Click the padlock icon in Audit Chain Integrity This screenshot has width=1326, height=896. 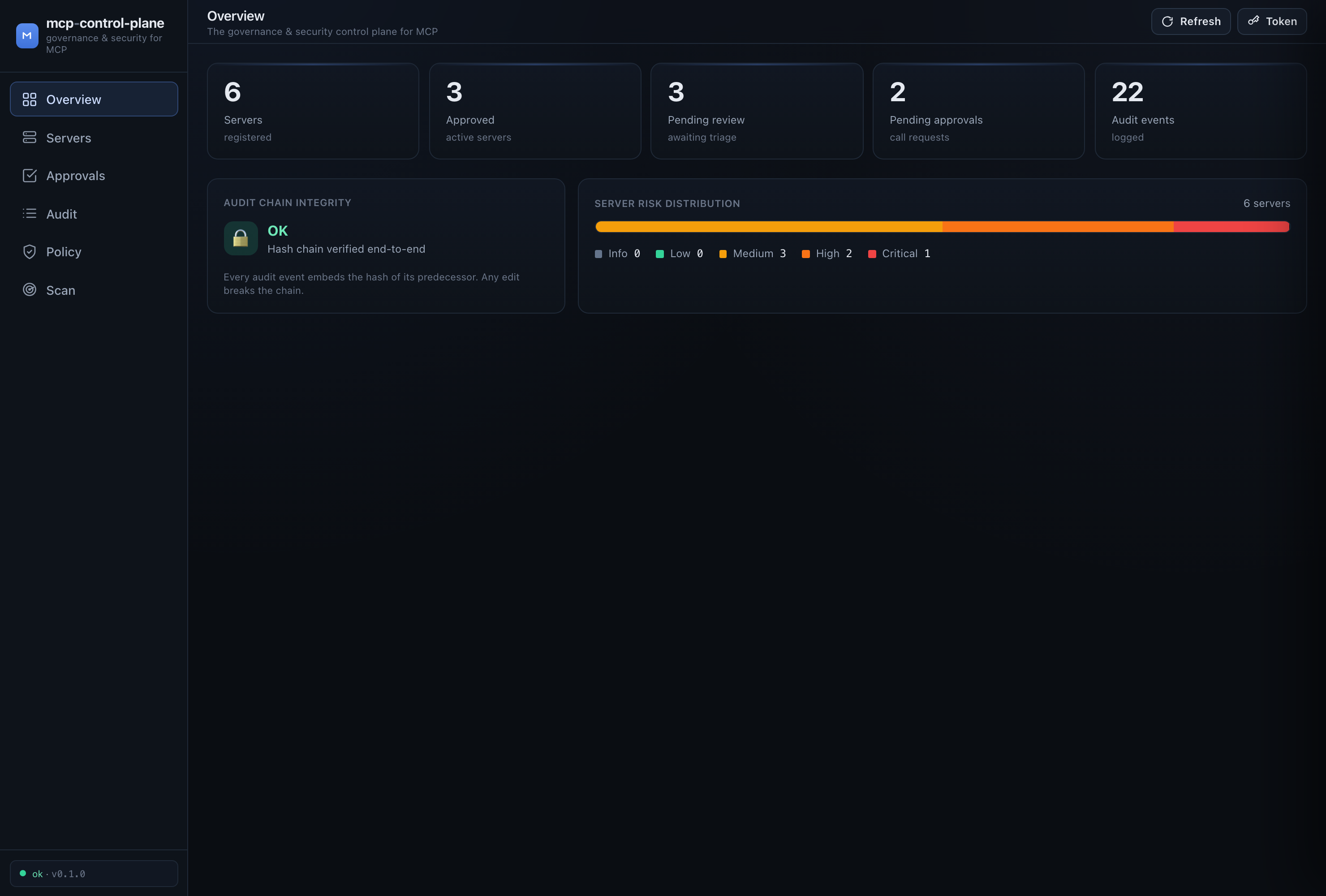[x=241, y=238]
